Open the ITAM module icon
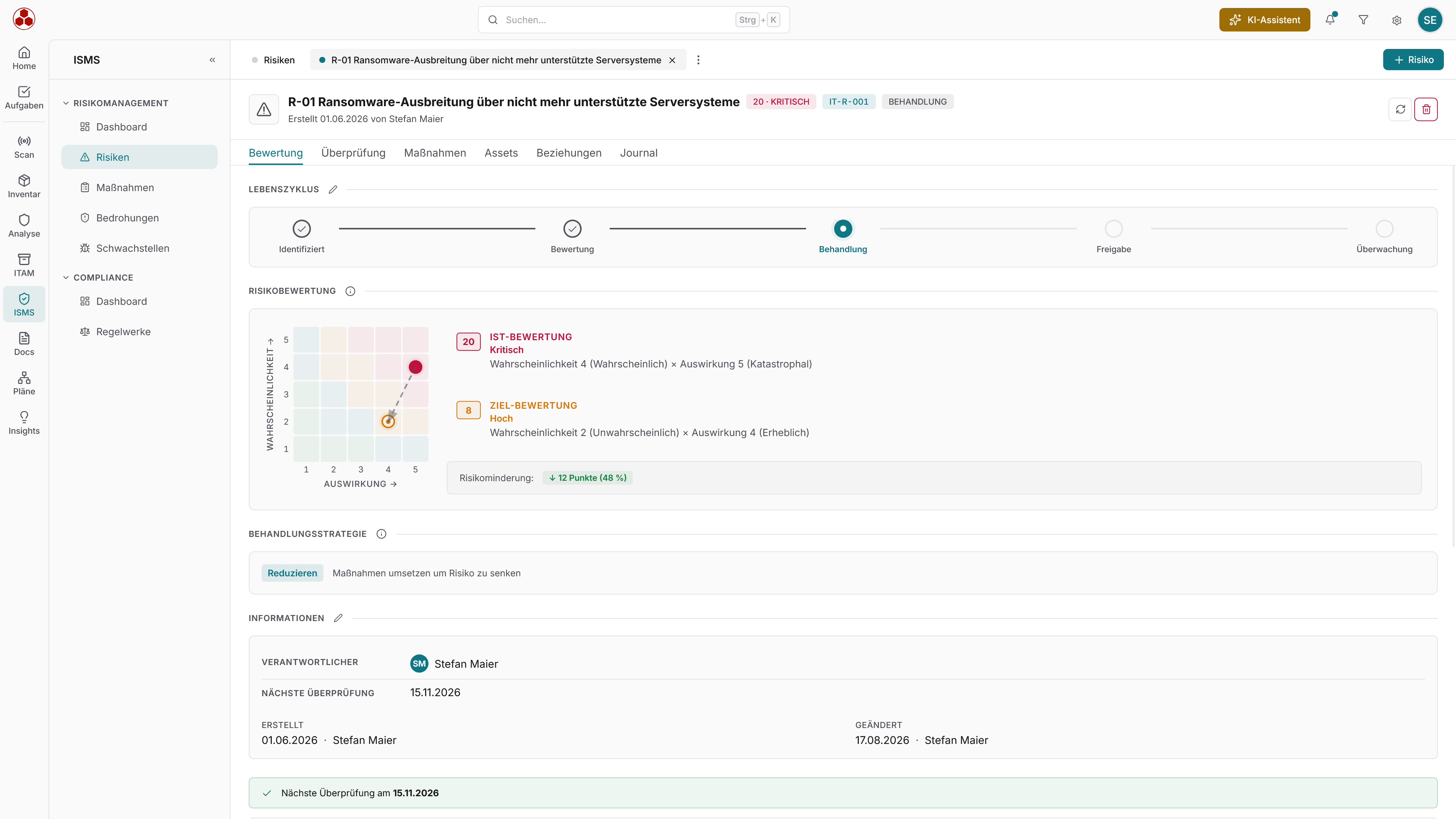The height and width of the screenshot is (819, 1456). click(24, 266)
